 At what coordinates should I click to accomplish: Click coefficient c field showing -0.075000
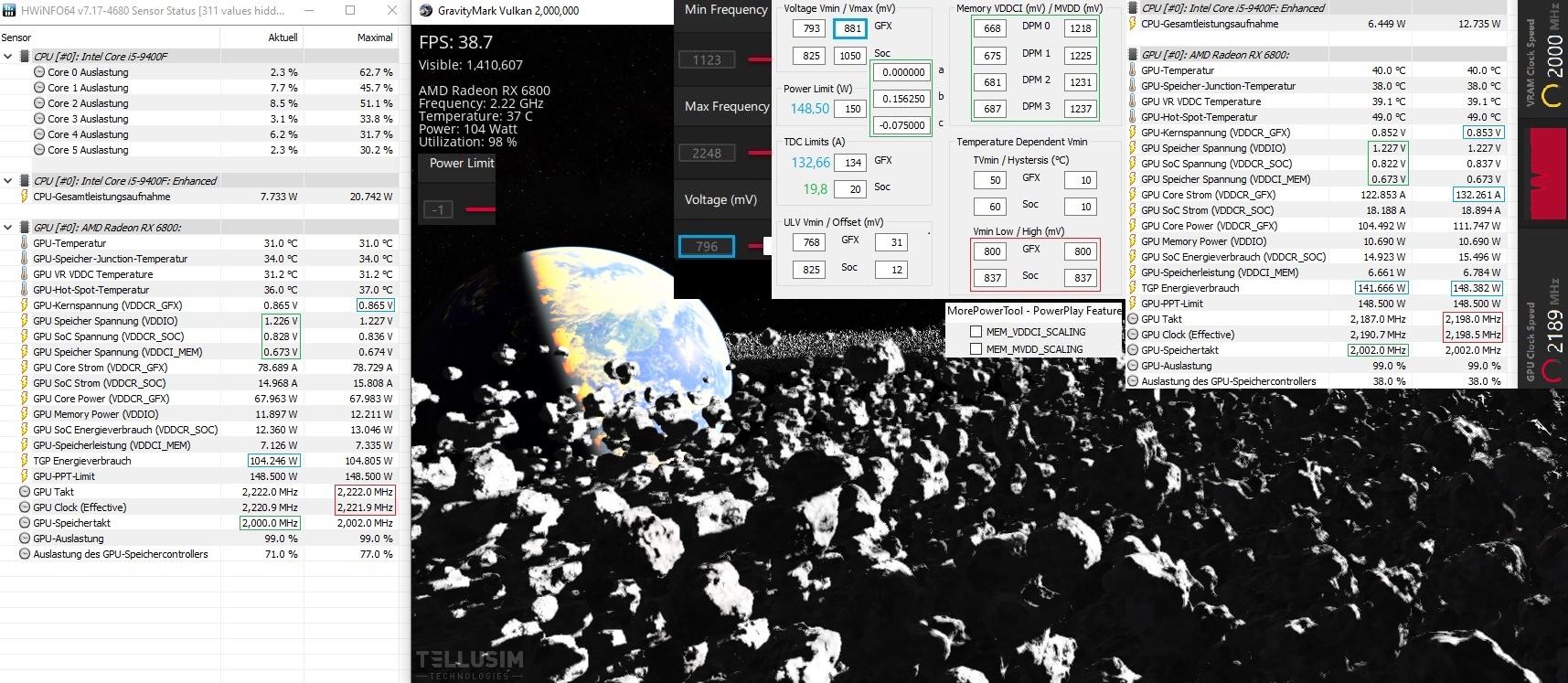point(902,125)
